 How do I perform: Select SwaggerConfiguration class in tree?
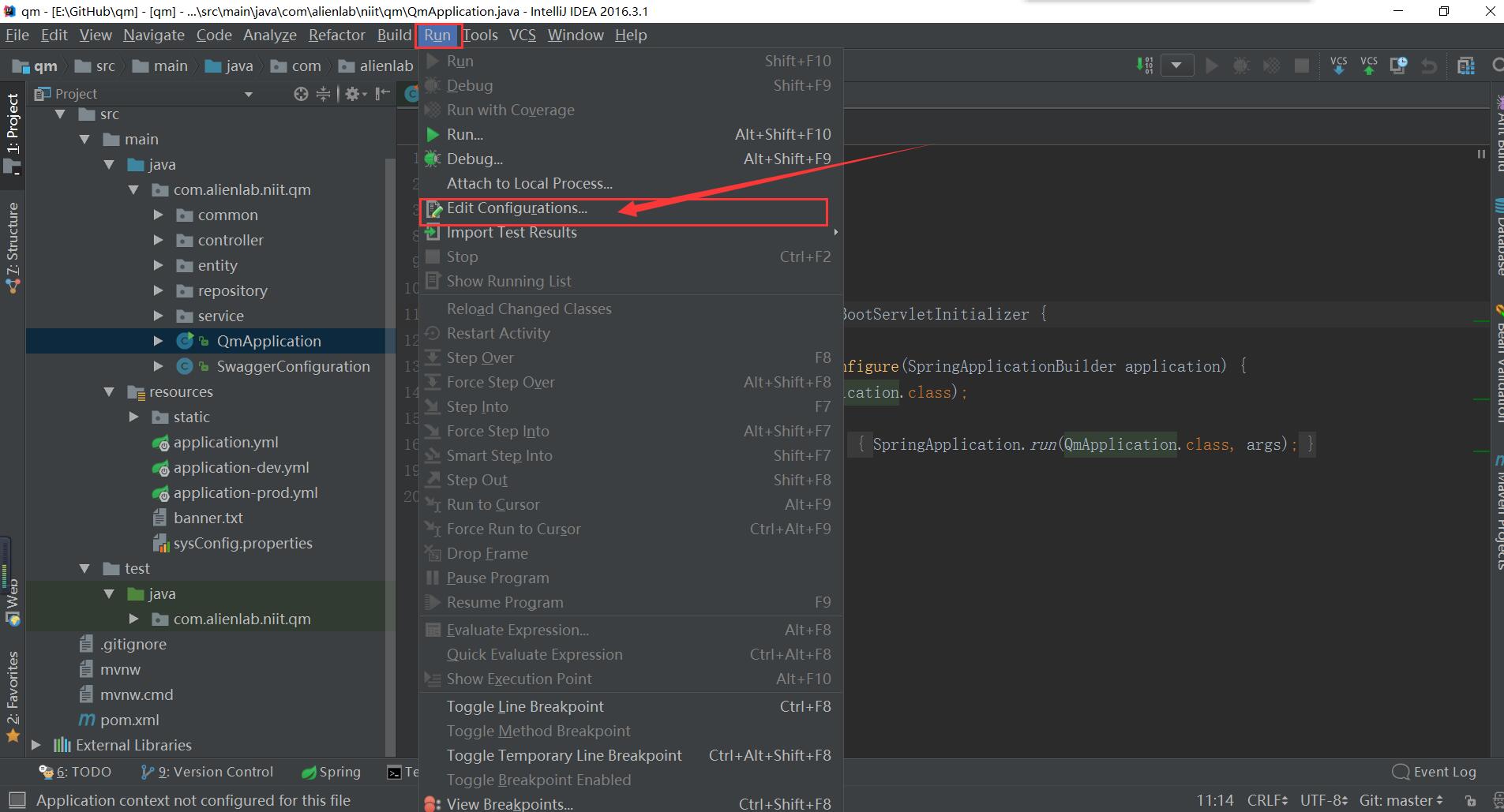pos(293,367)
